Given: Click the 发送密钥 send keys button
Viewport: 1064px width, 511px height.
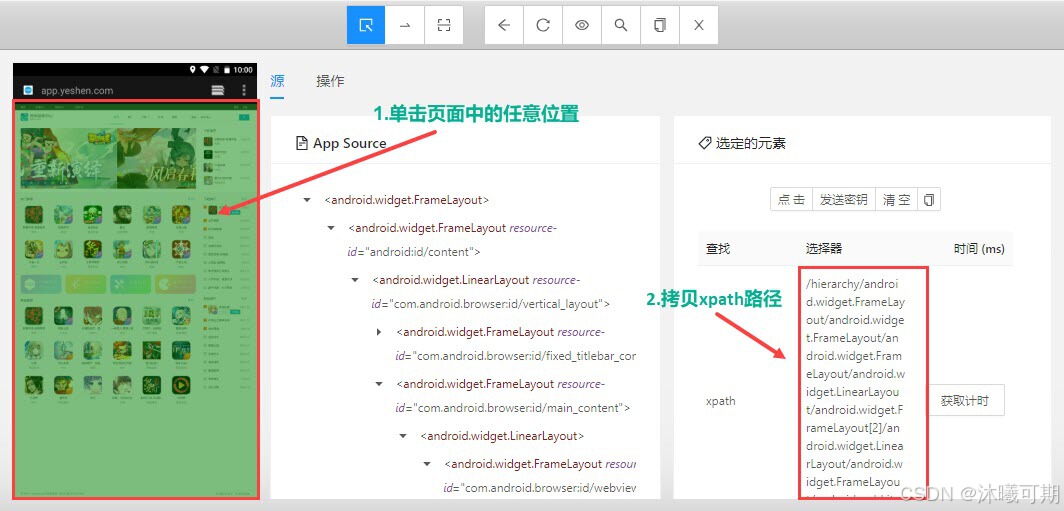Looking at the screenshot, I should [x=843, y=200].
